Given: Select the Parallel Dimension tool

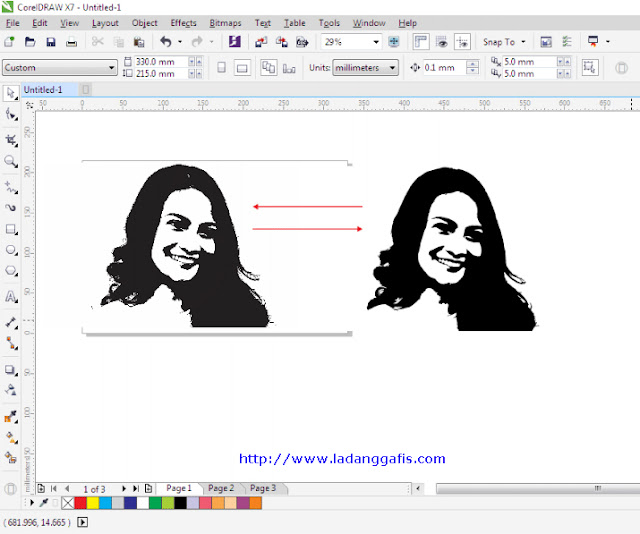Looking at the screenshot, I should click(11, 323).
